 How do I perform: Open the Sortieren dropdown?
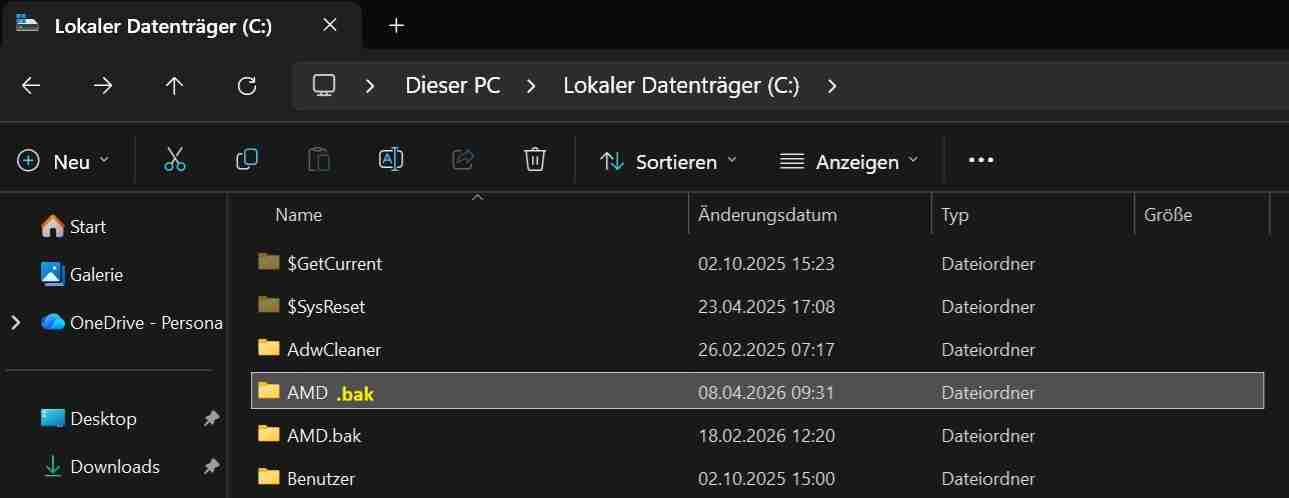(x=668, y=161)
